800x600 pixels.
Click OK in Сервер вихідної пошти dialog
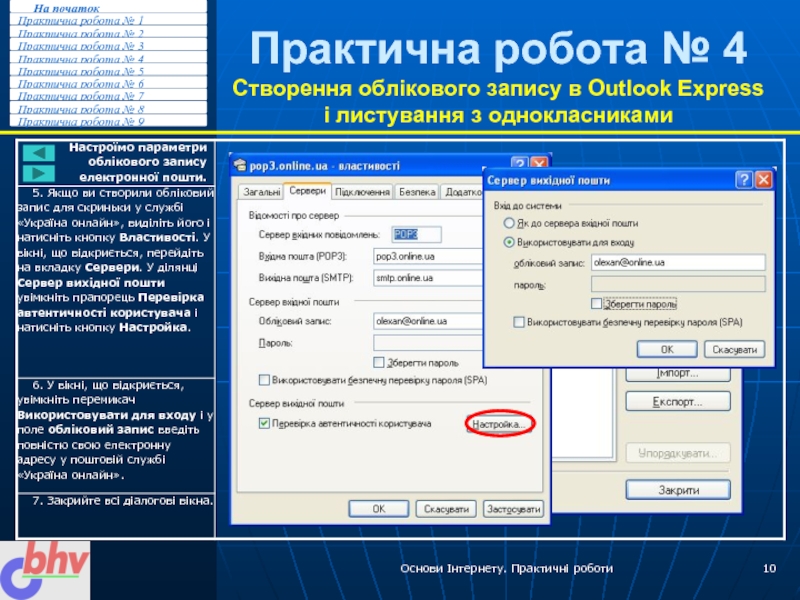[x=667, y=349]
